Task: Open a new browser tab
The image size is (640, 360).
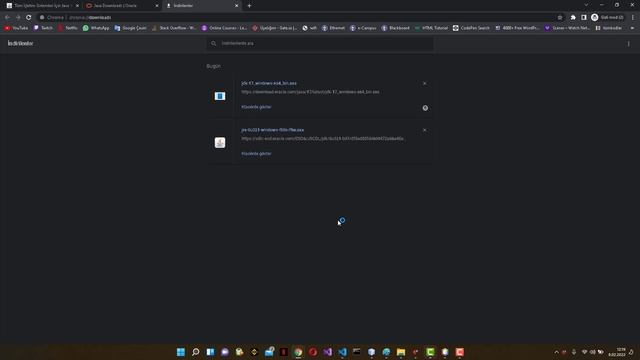Action: pos(249,6)
